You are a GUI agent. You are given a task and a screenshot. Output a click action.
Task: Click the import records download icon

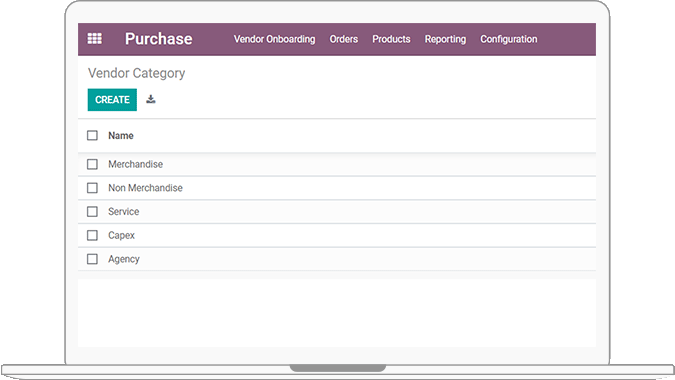[151, 99]
